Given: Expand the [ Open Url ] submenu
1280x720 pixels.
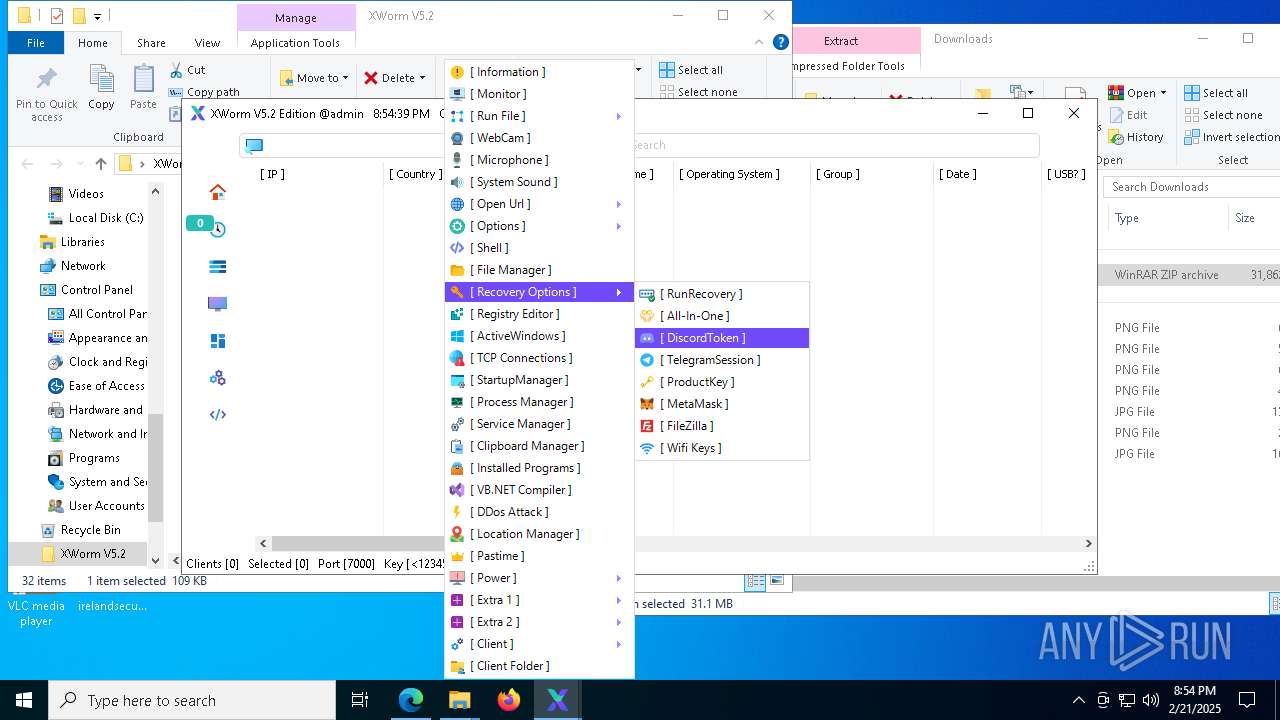Looking at the screenshot, I should point(539,204).
